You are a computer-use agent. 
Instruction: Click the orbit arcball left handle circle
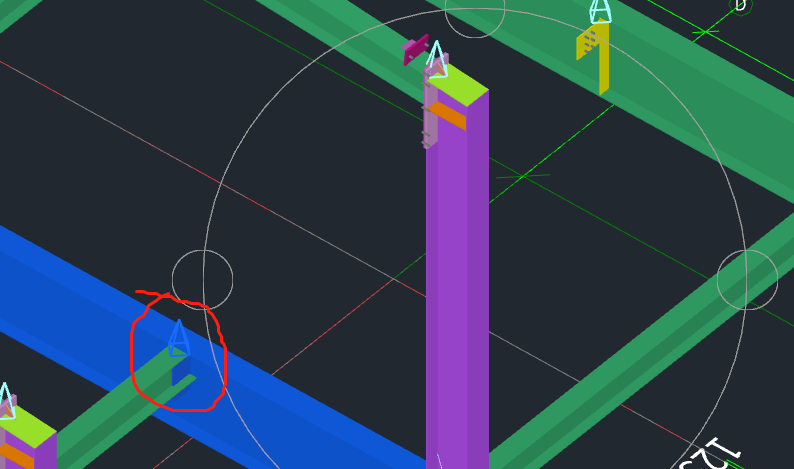tap(203, 280)
